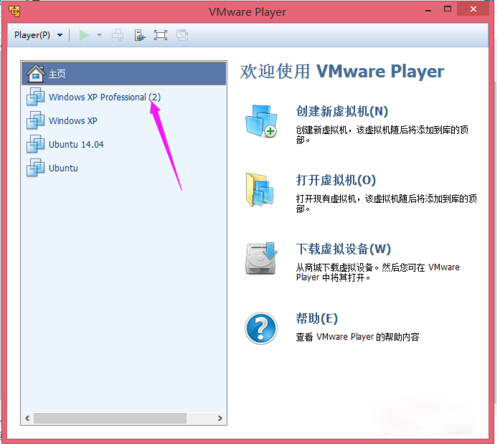Maximize the VMware Player window

[448, 9]
